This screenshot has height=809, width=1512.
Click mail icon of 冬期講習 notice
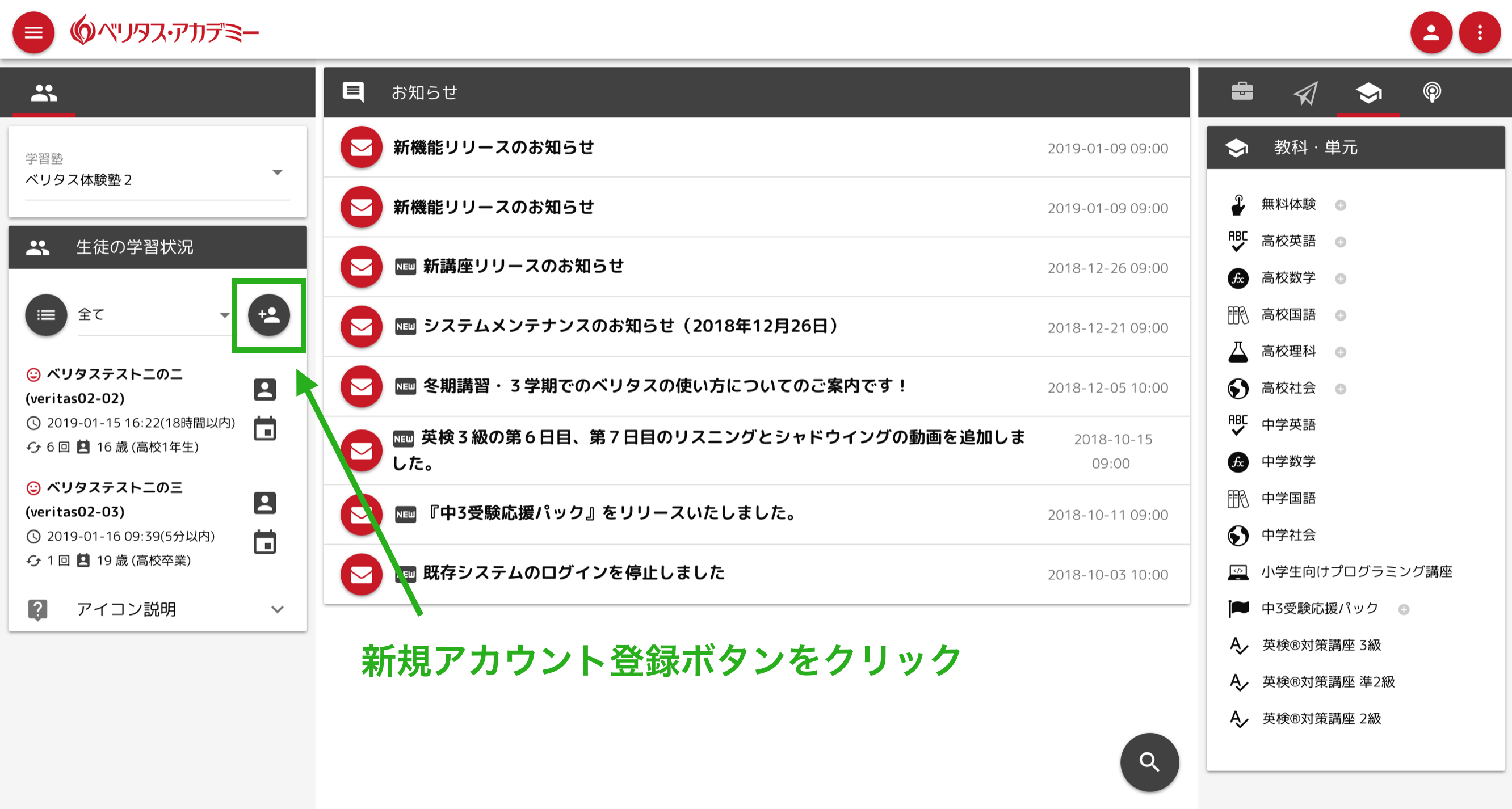362,386
